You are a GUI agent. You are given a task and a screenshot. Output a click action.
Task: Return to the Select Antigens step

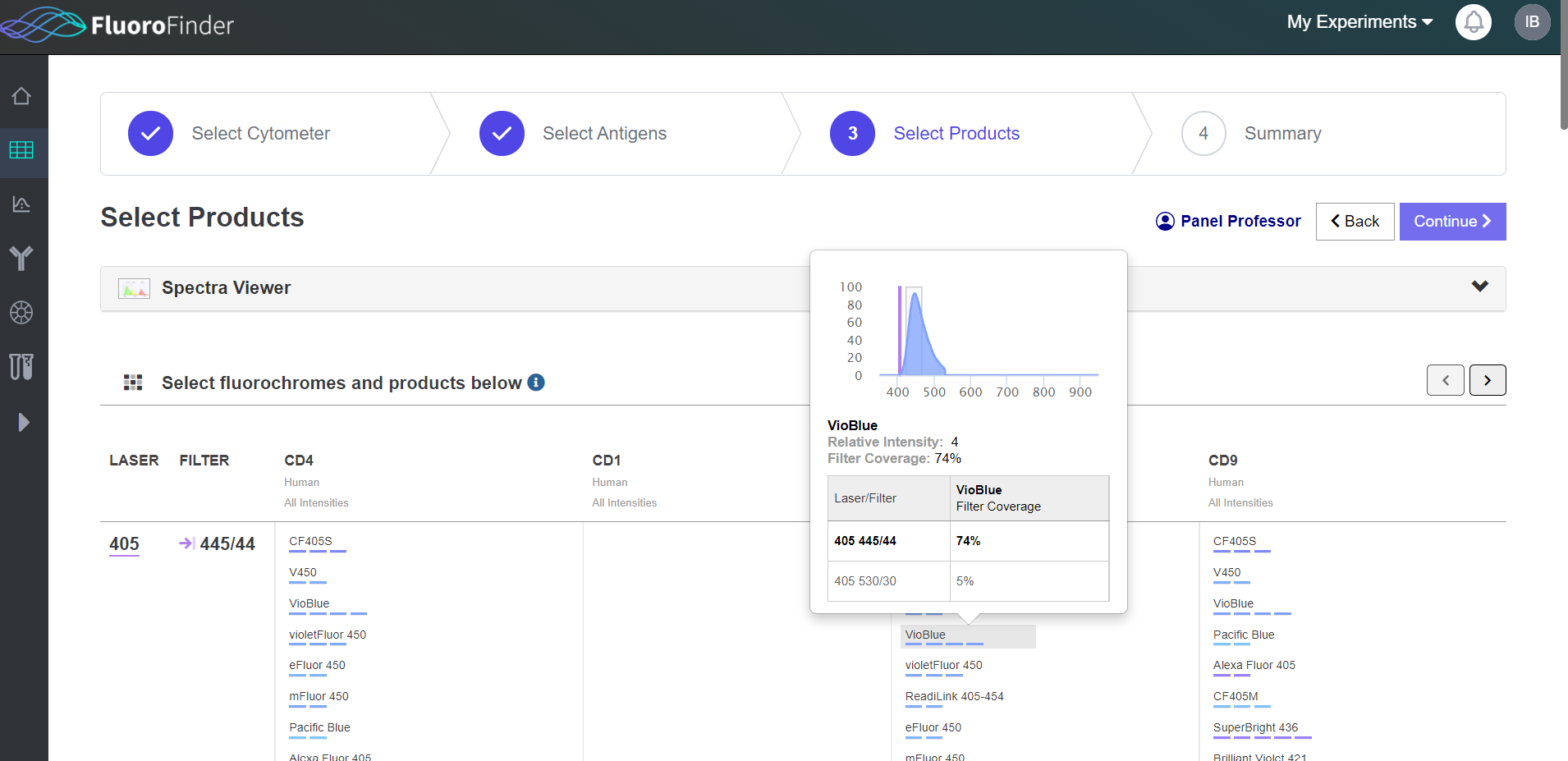pos(604,133)
